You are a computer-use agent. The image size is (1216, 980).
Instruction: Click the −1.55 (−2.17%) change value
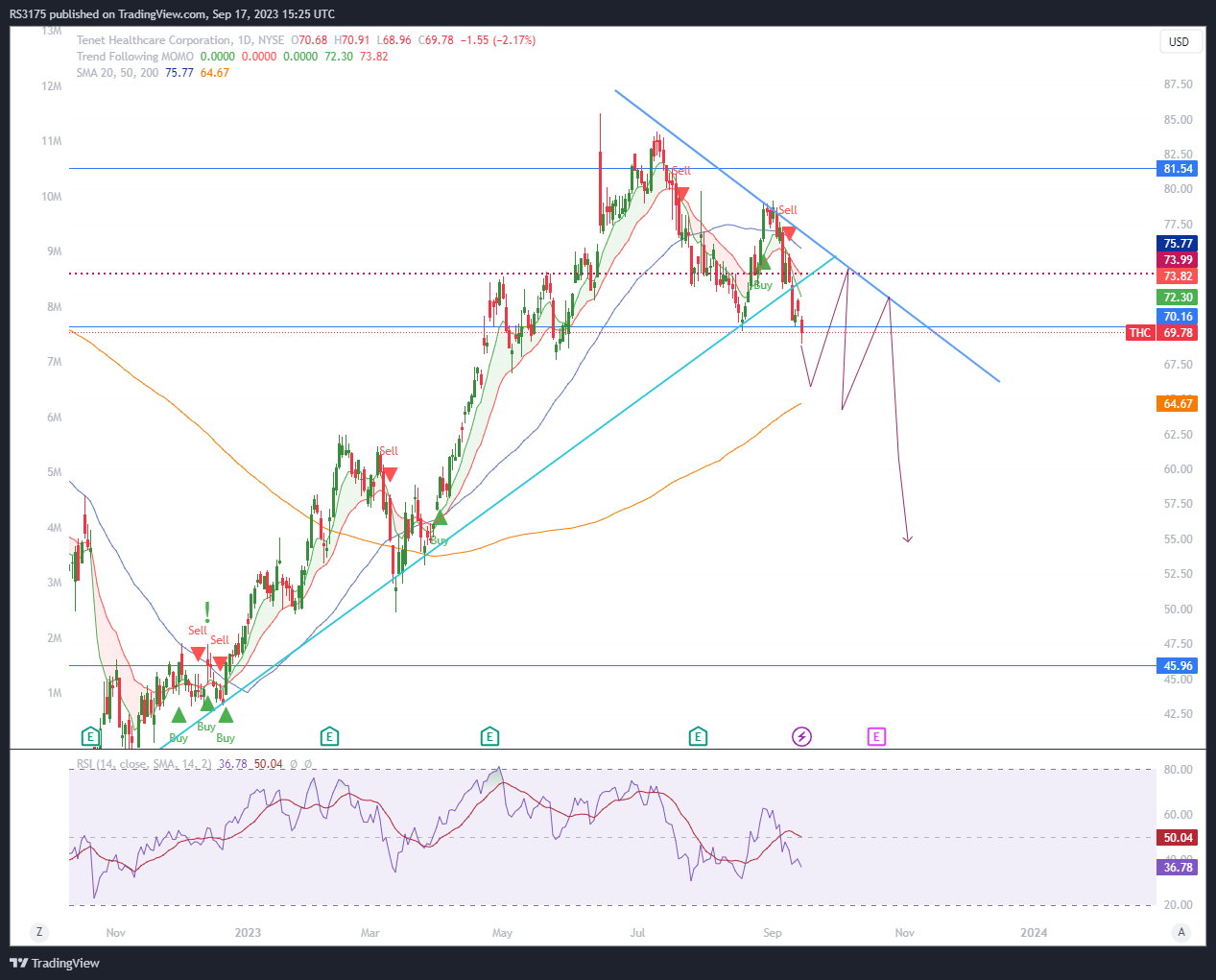(498, 40)
